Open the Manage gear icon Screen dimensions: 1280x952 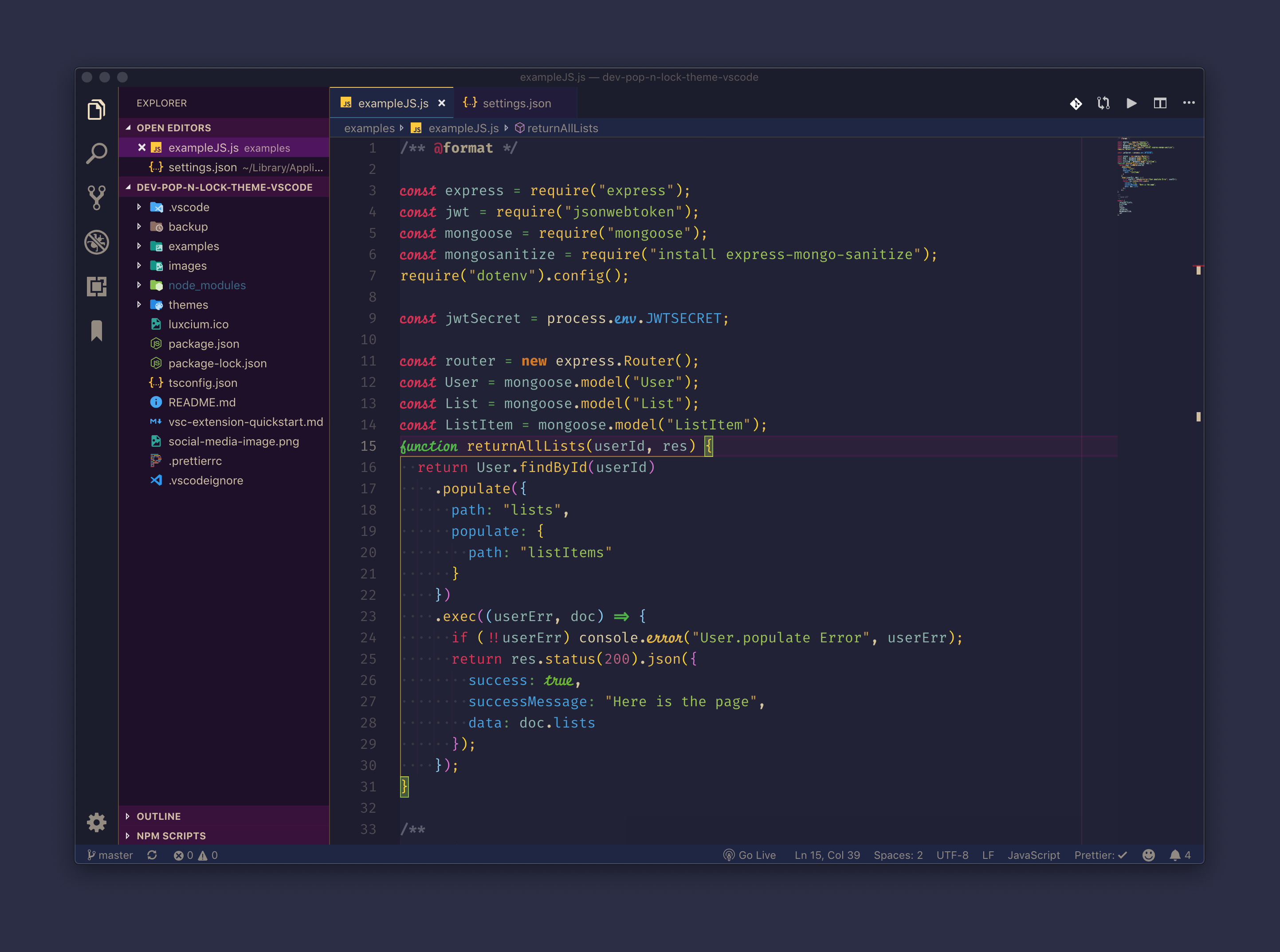(x=96, y=822)
